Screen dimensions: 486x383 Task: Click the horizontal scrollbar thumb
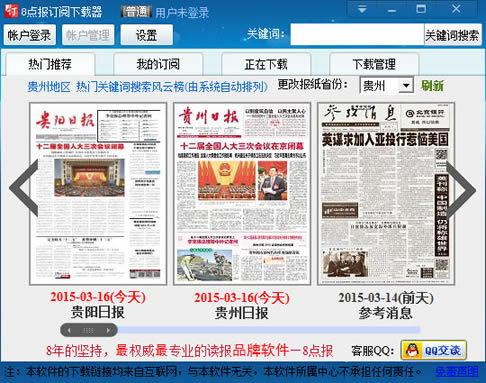click(89, 330)
